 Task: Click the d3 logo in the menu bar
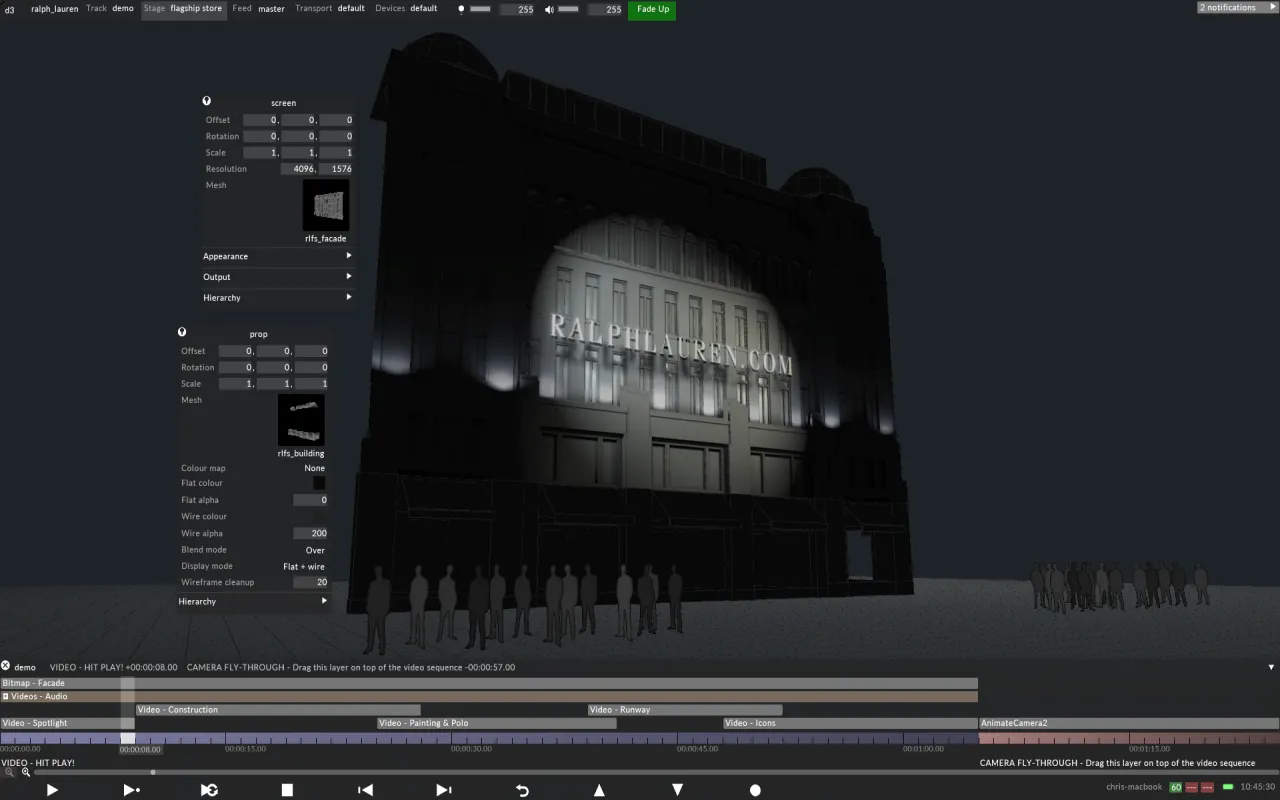coord(9,10)
